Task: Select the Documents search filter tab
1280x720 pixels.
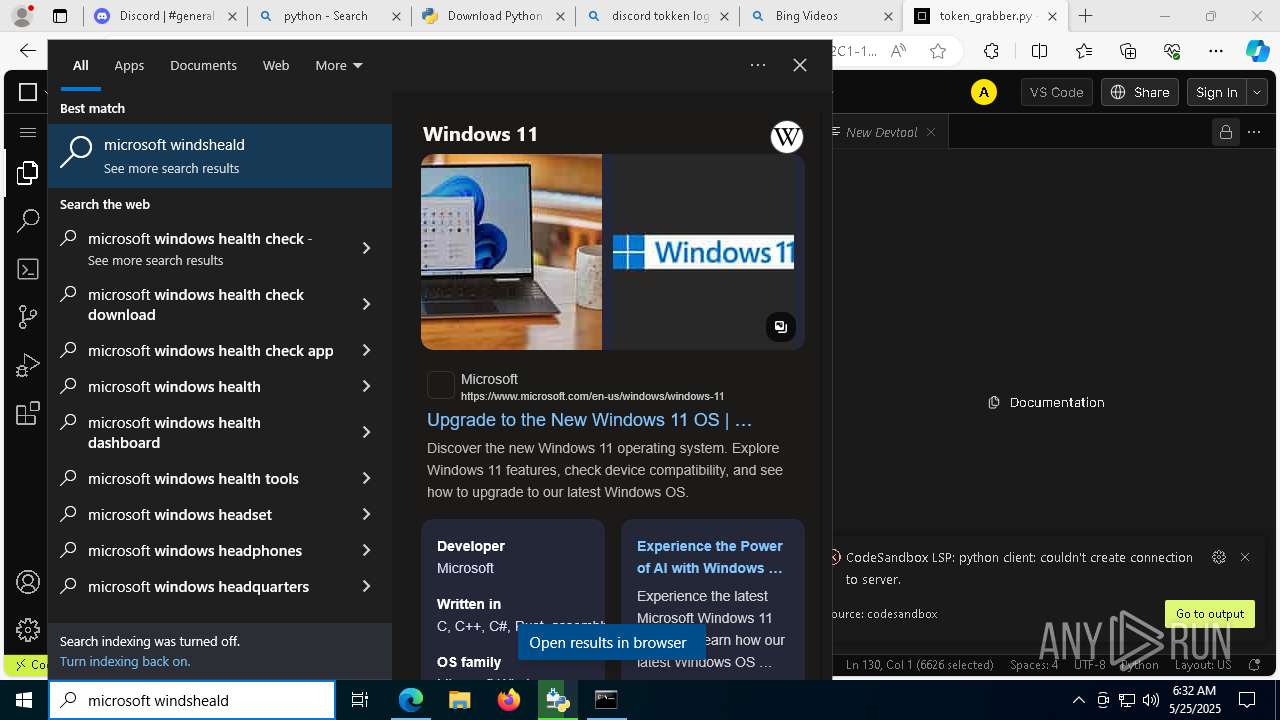Action: coord(203,65)
